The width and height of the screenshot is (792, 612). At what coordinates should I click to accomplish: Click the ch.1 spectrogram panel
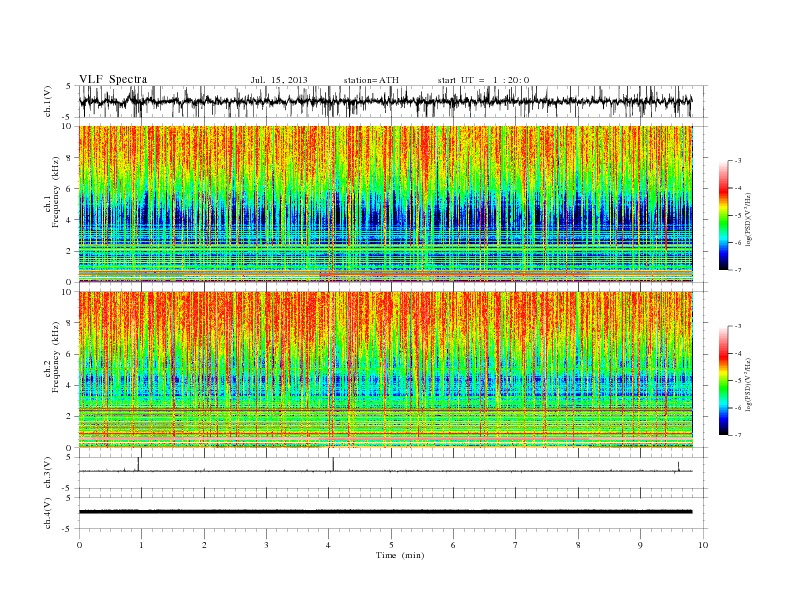(x=386, y=204)
